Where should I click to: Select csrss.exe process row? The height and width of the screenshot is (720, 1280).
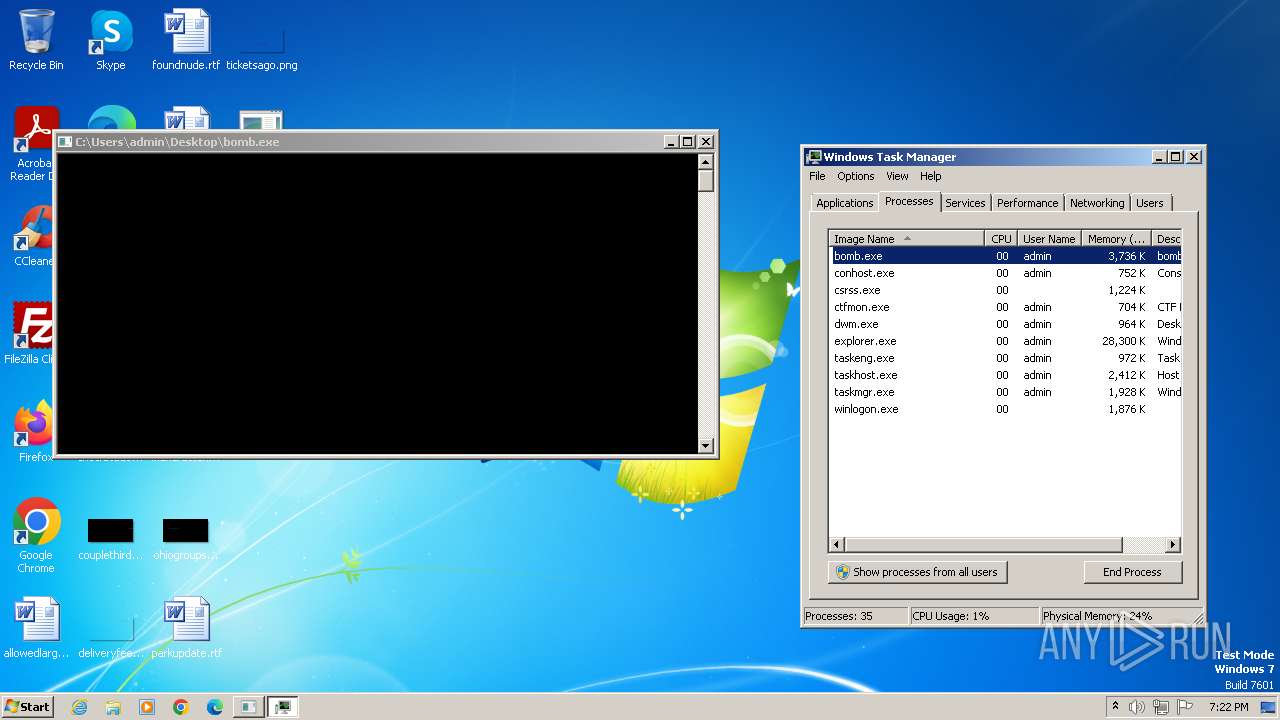pos(1005,290)
